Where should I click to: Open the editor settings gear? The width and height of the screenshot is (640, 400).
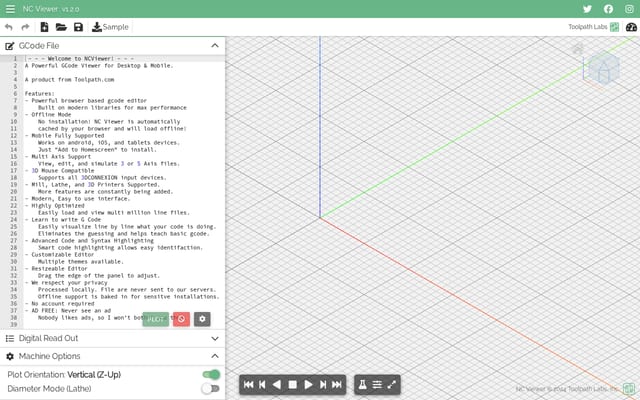pyautogui.click(x=202, y=319)
